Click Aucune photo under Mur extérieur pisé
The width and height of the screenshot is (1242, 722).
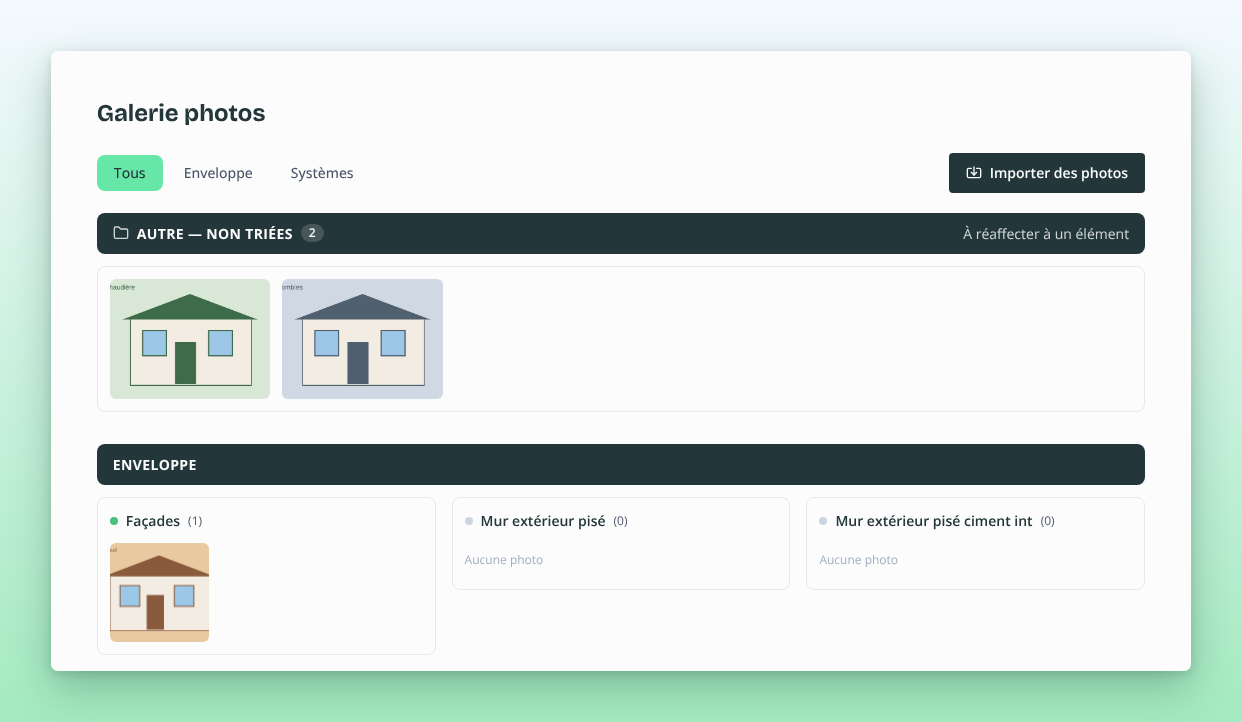click(x=504, y=560)
